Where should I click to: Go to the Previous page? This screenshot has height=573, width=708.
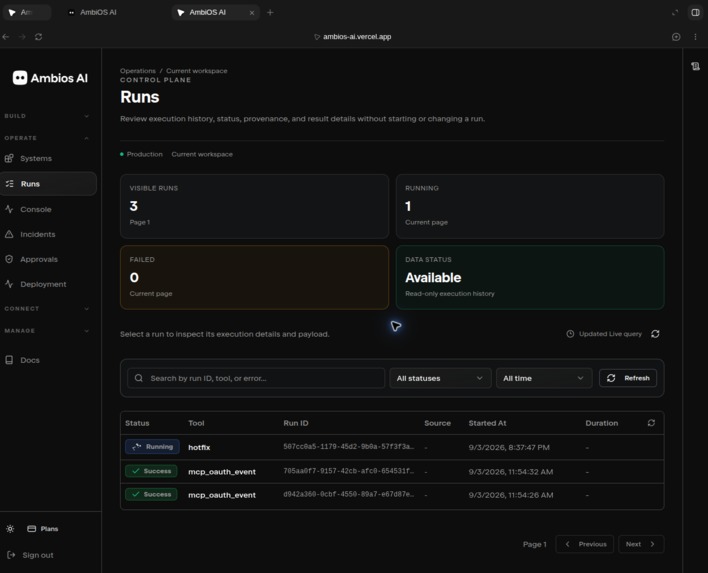(585, 544)
